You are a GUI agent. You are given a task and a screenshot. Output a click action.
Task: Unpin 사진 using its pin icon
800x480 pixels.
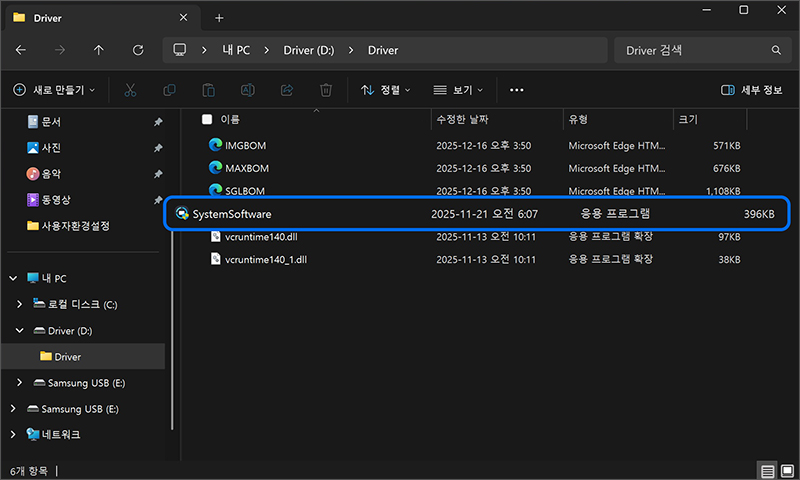[158, 148]
